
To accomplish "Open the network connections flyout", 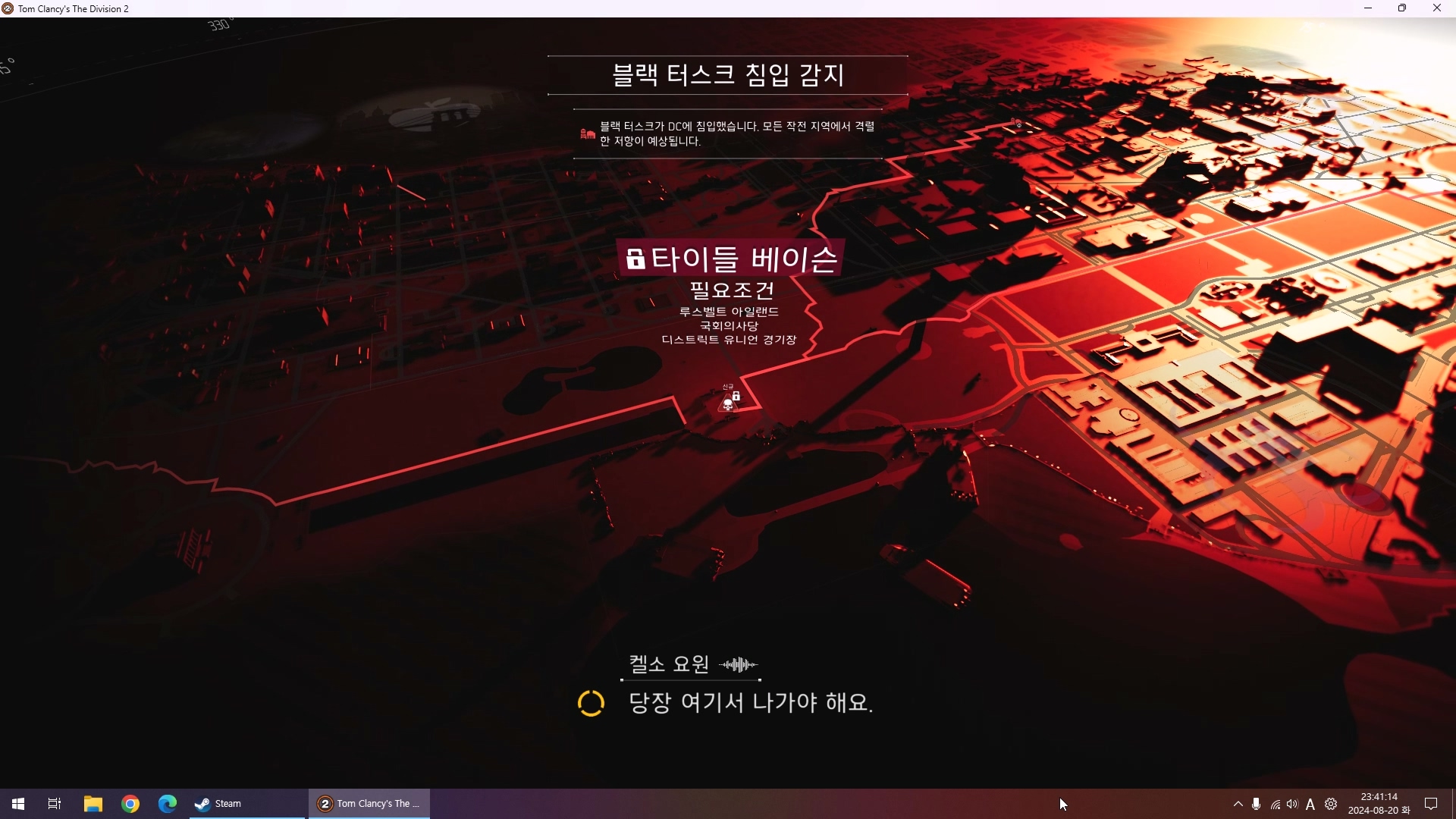I will coord(1275,804).
